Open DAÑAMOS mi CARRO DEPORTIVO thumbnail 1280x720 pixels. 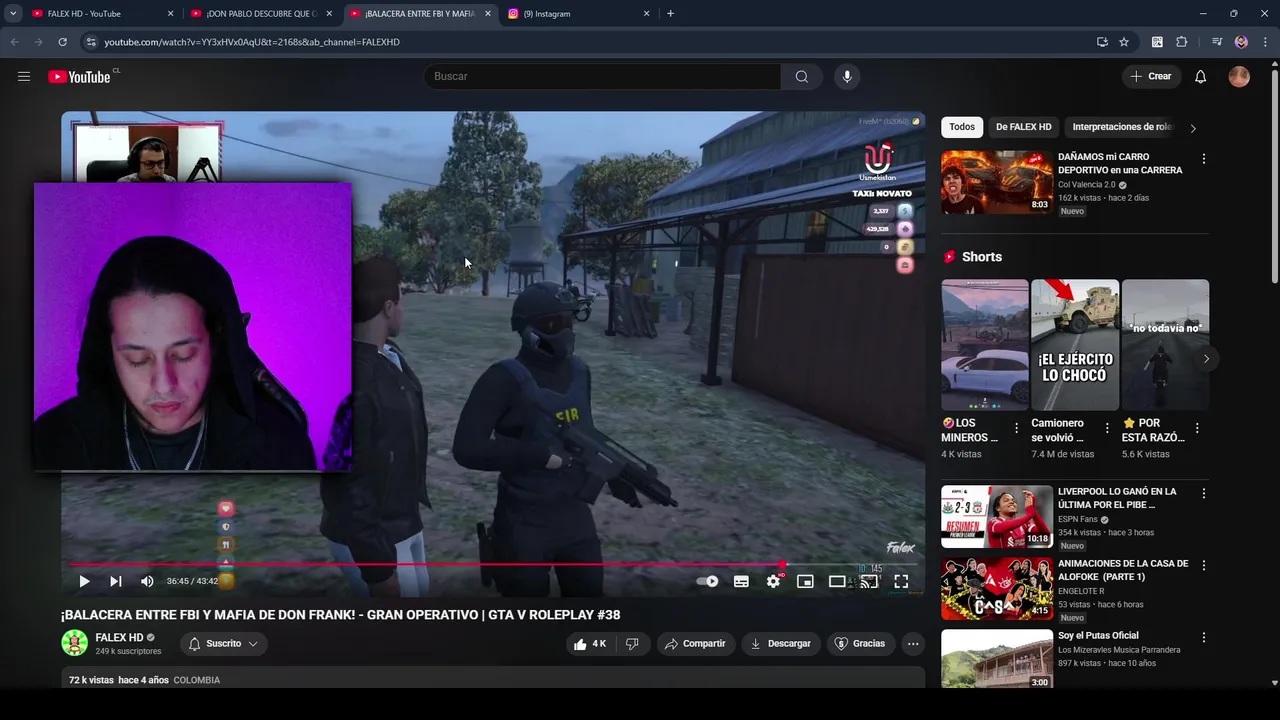[x=997, y=182]
